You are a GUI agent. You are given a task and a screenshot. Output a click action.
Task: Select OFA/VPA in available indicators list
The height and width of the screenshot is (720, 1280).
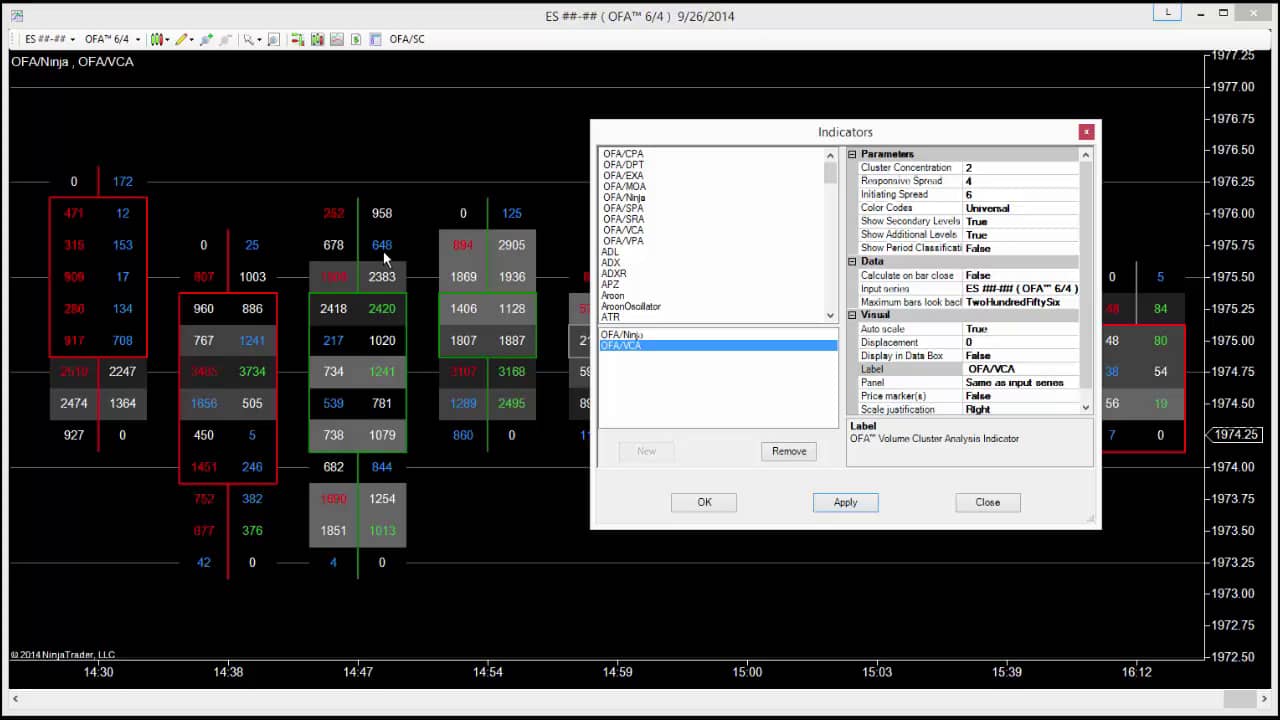coord(623,241)
